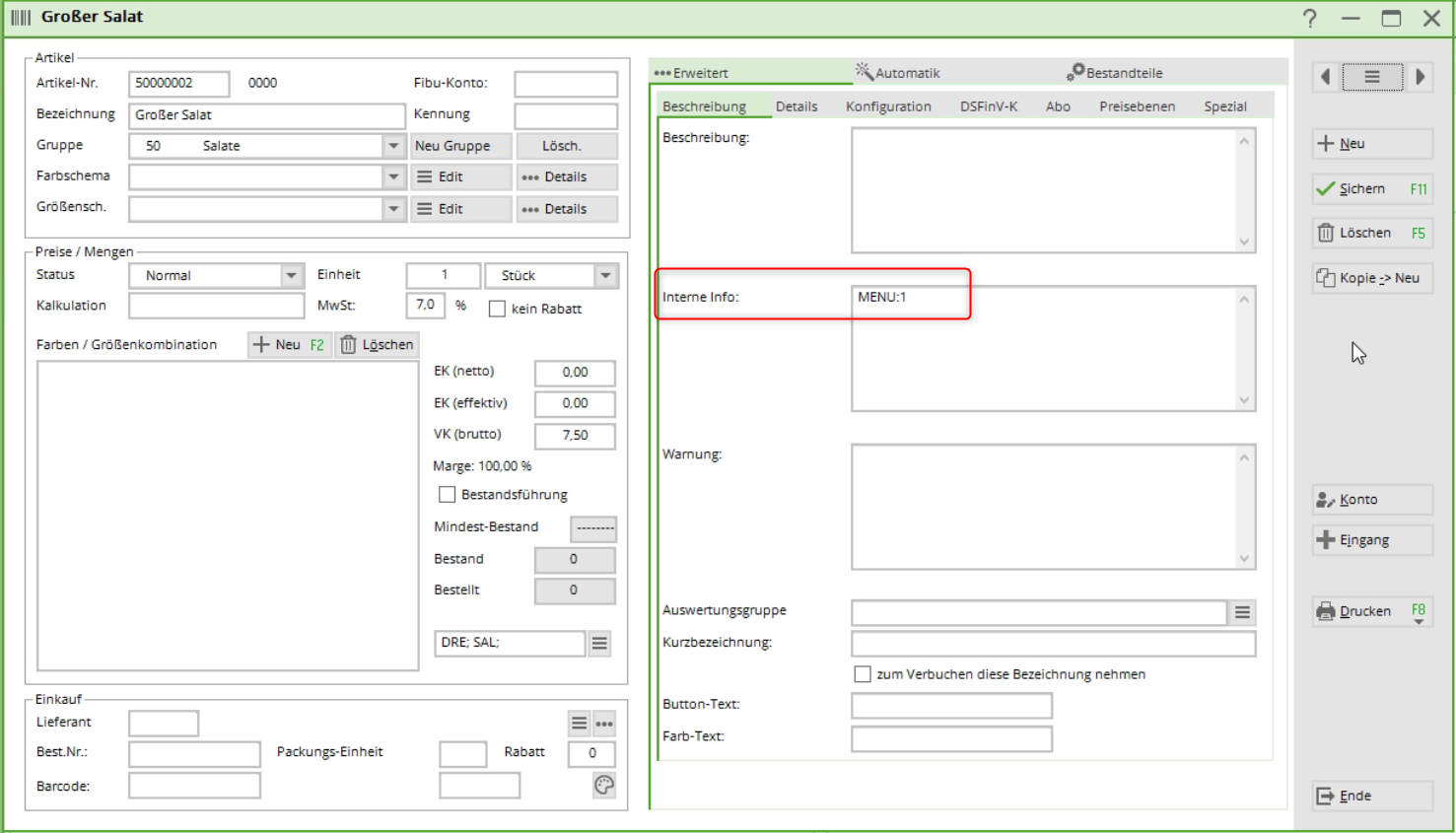This screenshot has width=1456, height=833.
Task: Open the help question mark icon
Action: click(1309, 18)
